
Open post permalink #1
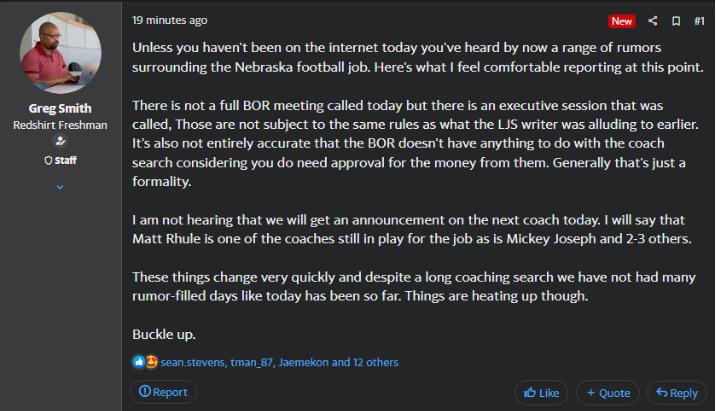[699, 21]
